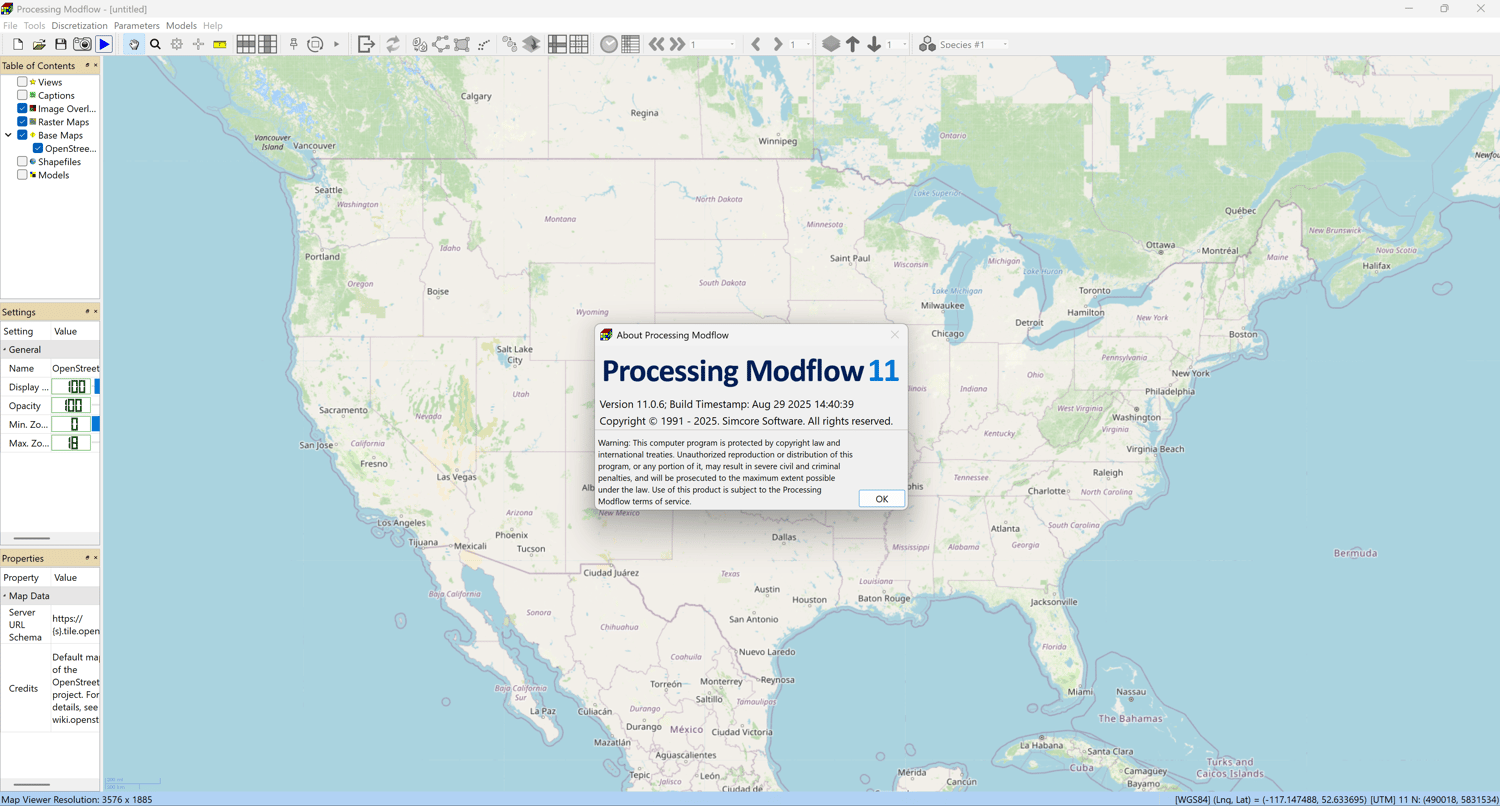Screen dimensions: 1500x806
Task: Activate the Zoom magnifier tool
Action: pos(155,44)
